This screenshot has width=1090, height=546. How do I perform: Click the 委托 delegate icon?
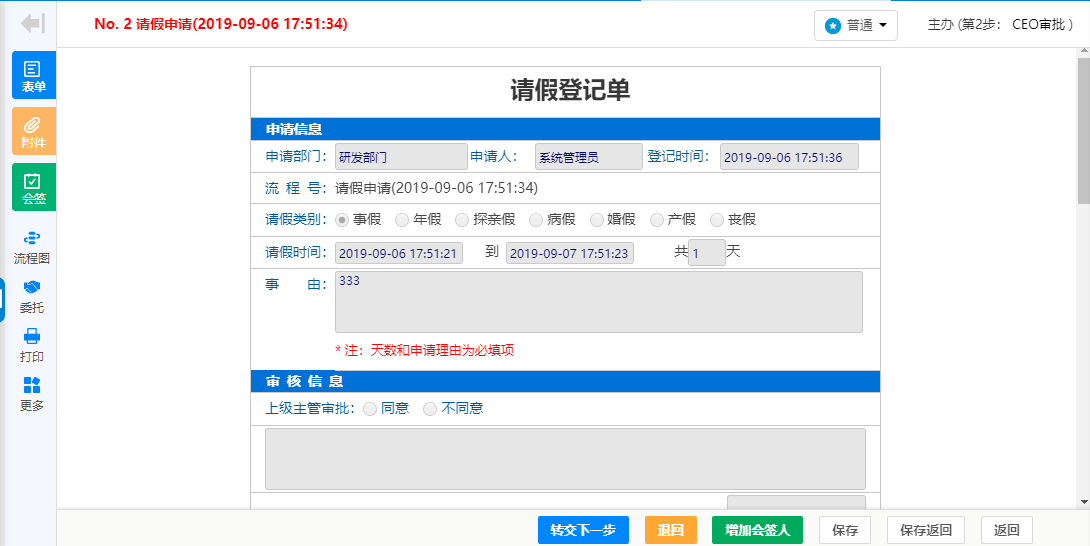pos(32,296)
